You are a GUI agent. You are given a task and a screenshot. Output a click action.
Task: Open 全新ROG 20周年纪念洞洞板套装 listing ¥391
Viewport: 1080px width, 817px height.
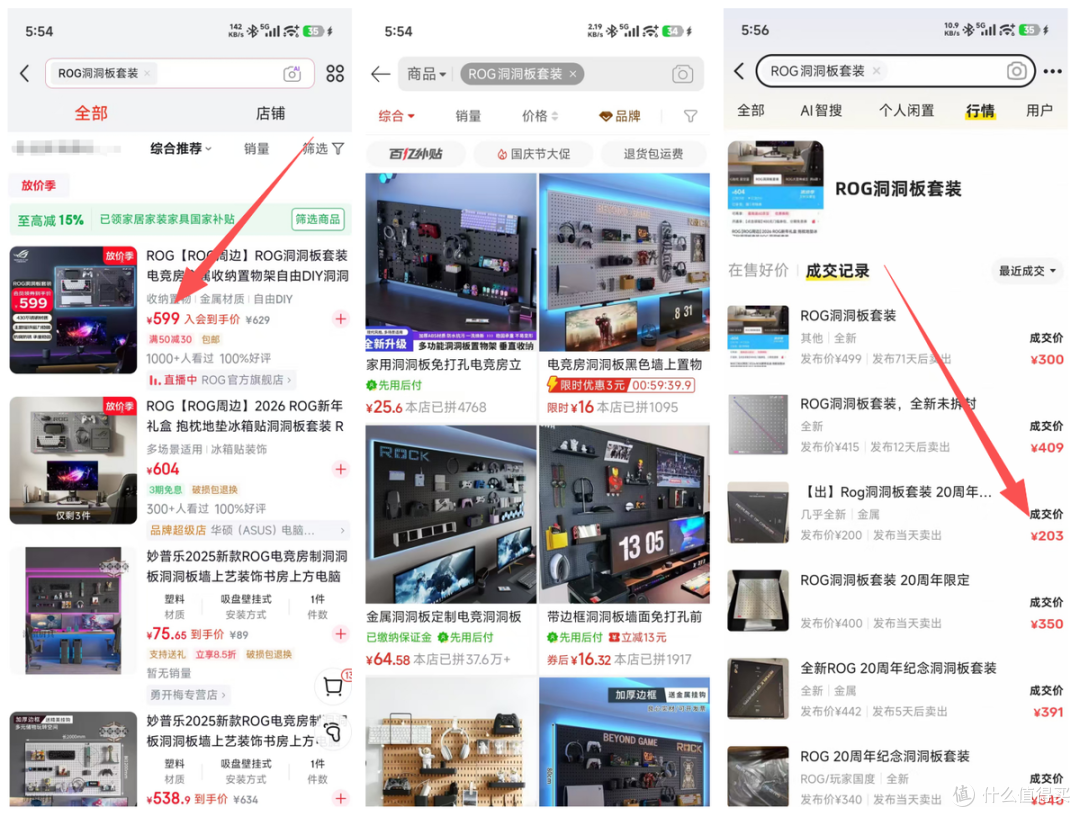[896, 689]
